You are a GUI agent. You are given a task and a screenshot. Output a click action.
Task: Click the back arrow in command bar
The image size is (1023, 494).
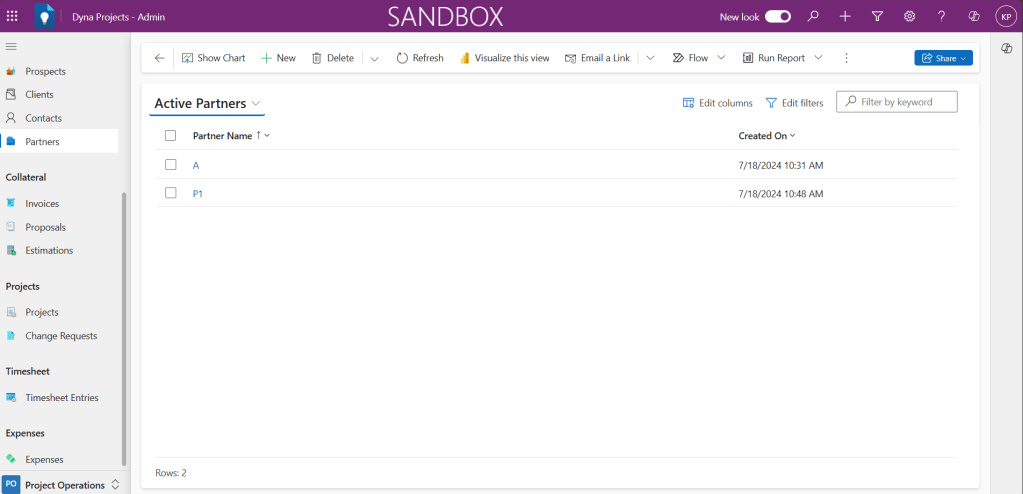point(159,58)
